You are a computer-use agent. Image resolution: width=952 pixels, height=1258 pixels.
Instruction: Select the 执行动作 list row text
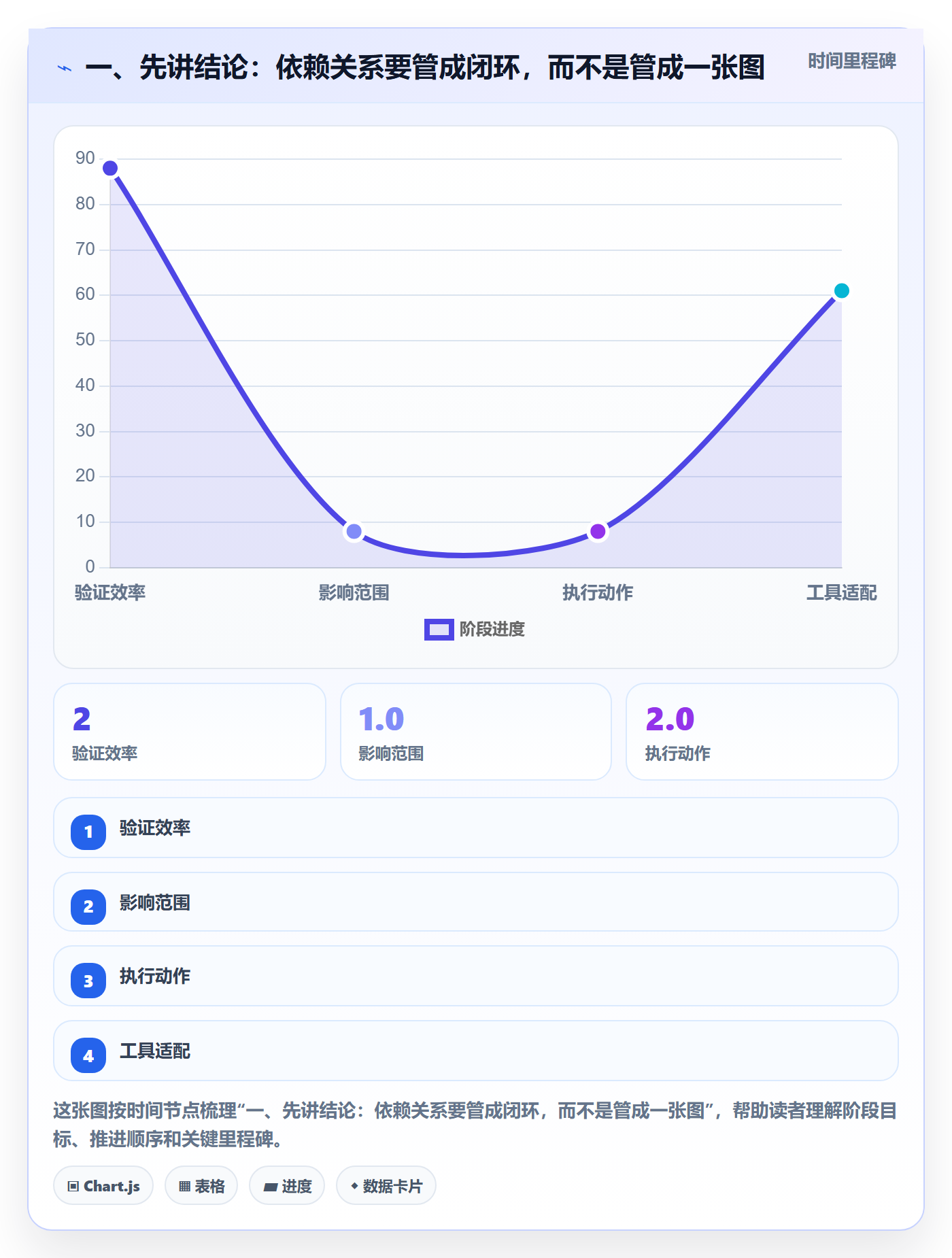tap(155, 976)
